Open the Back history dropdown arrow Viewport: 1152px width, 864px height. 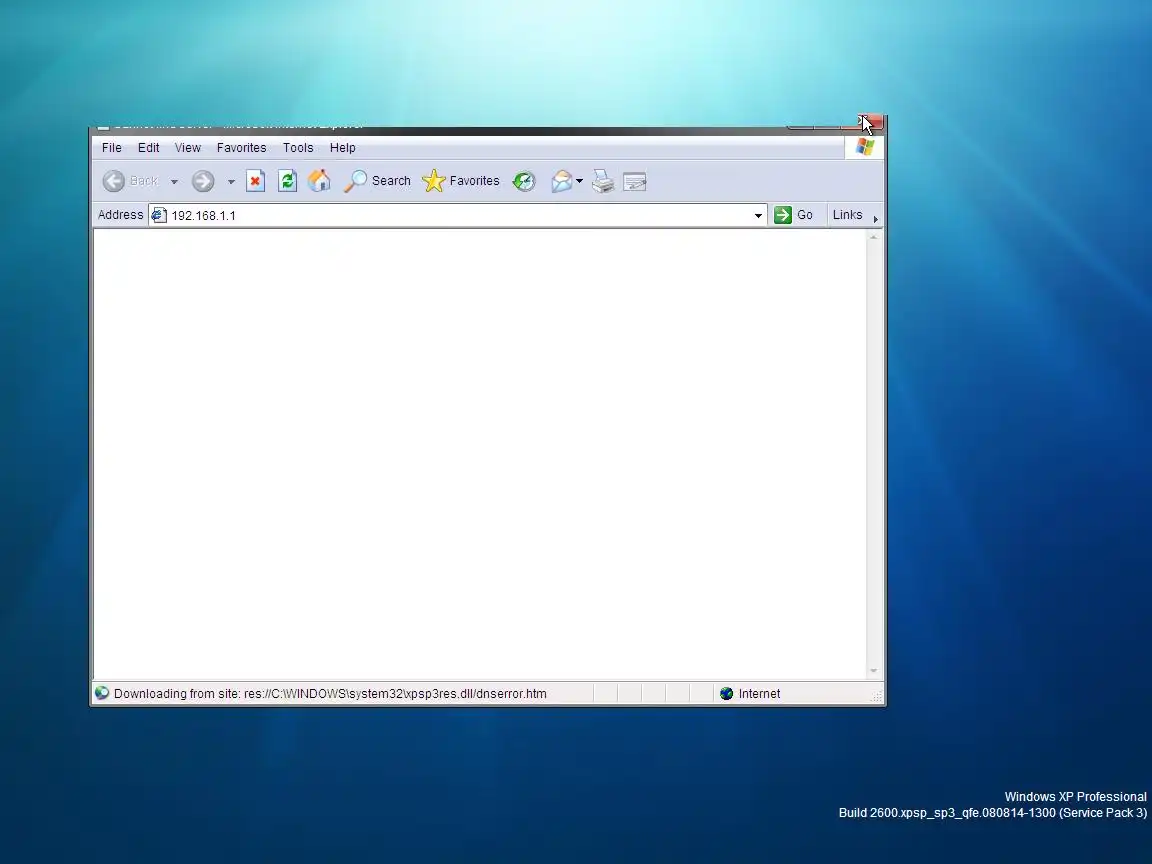tap(174, 181)
